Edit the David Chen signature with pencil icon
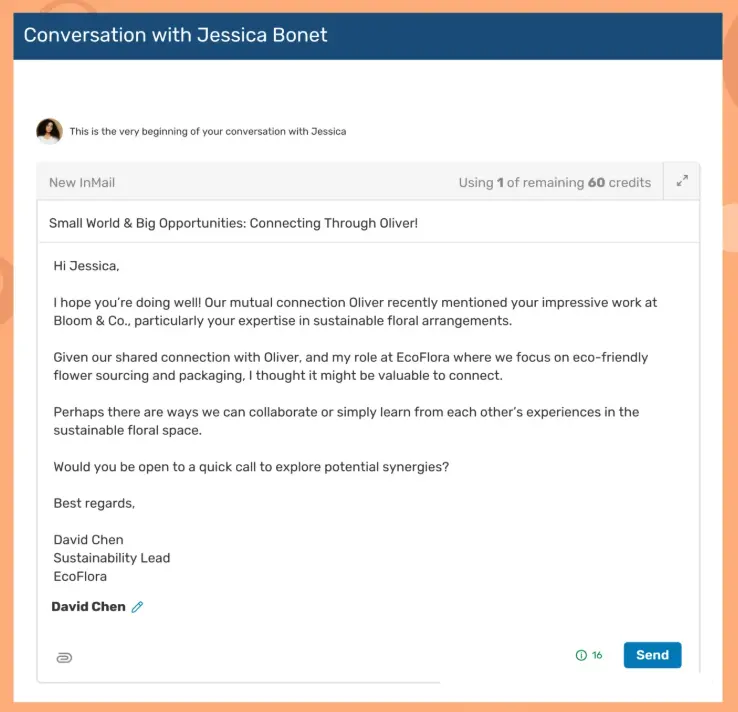This screenshot has height=712, width=738. pos(137,607)
